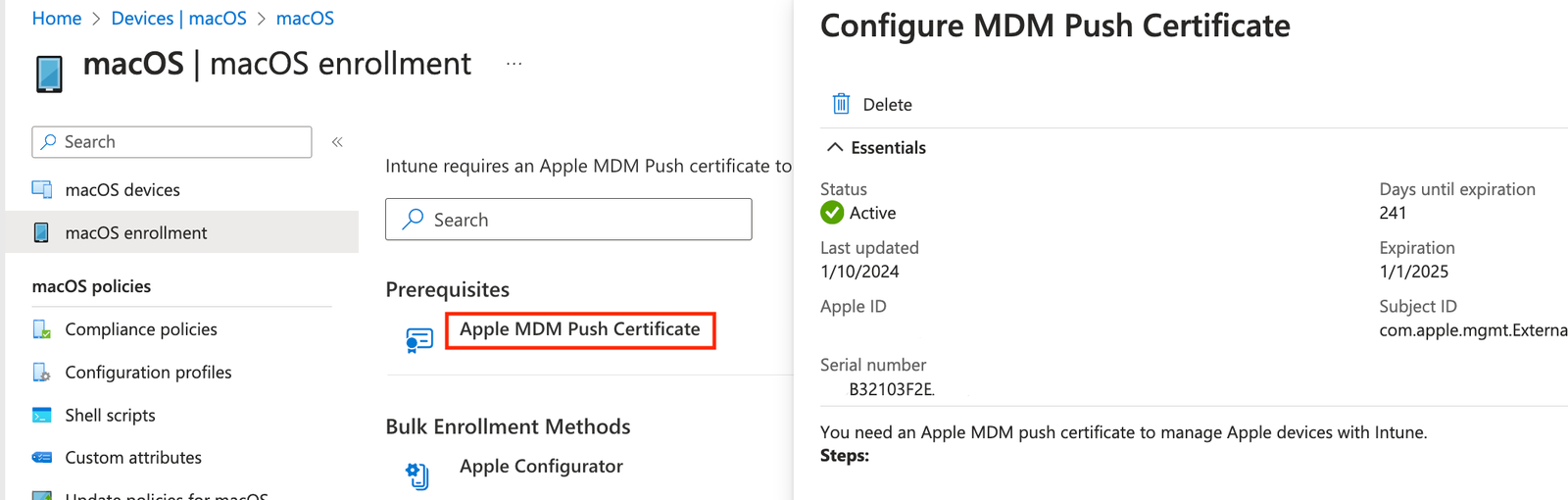Viewport: 1568px width, 500px height.
Task: Click the Configuration profiles icon
Action: pos(42,373)
